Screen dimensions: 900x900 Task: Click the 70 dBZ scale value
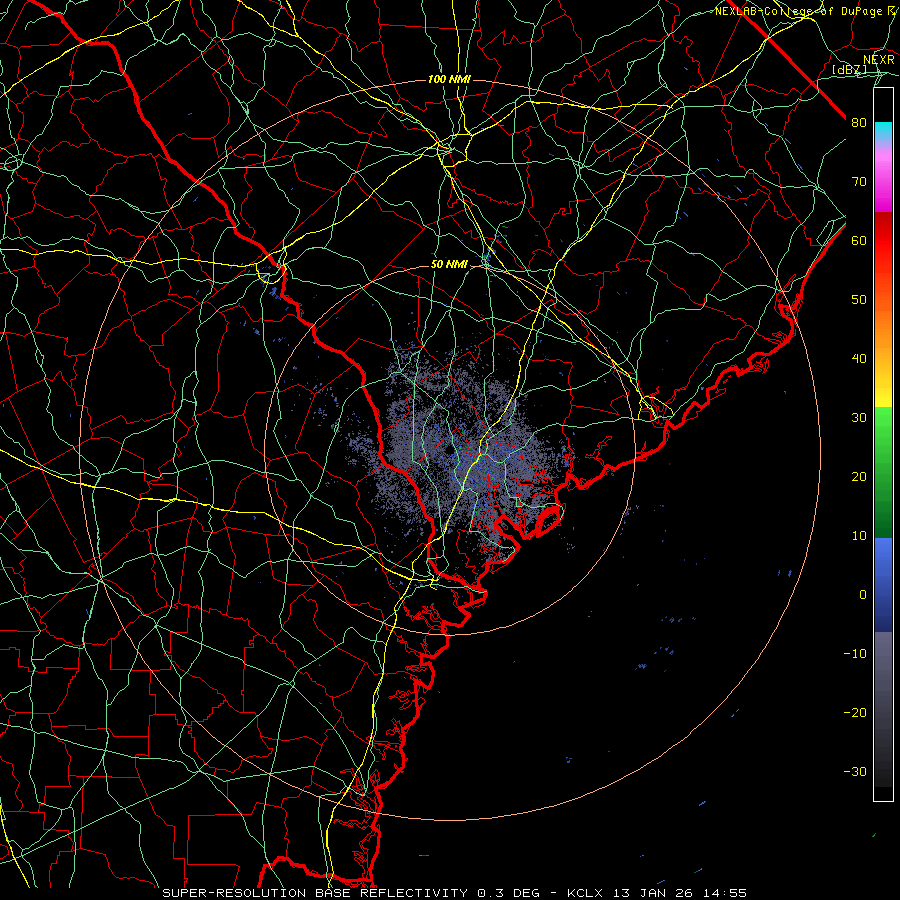point(859,182)
